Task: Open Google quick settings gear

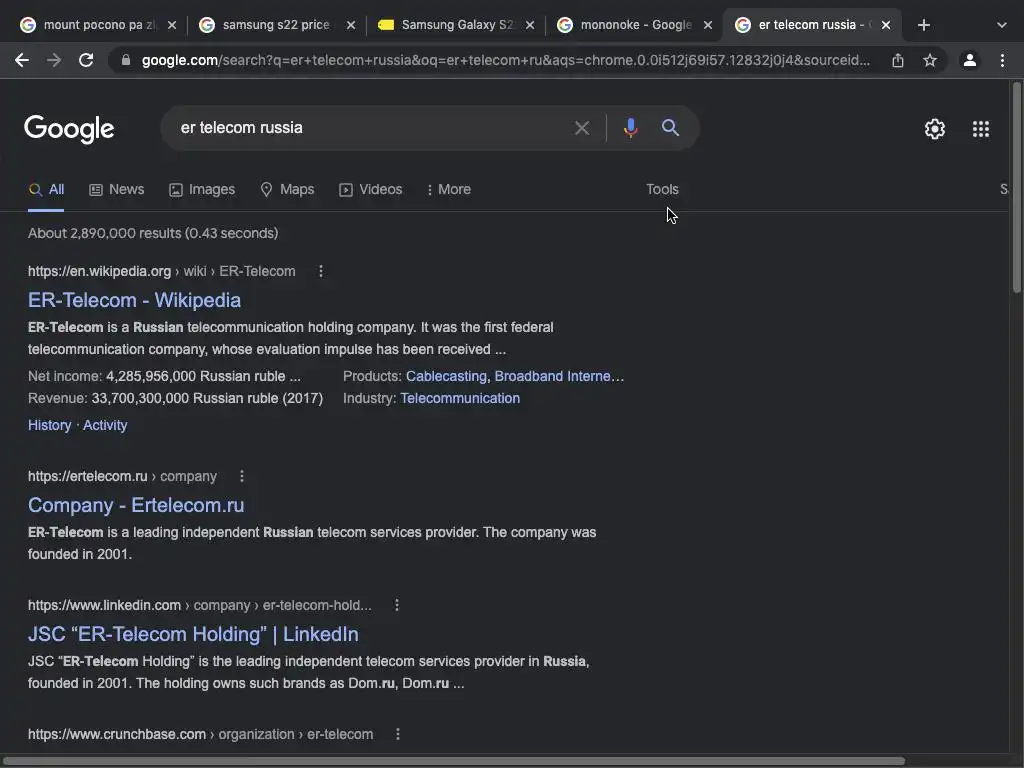Action: pyautogui.click(x=935, y=129)
